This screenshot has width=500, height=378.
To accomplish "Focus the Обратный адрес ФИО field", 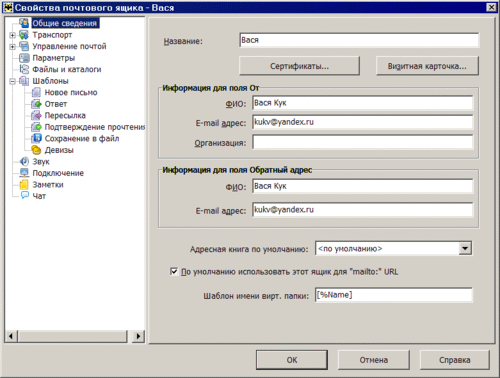I will pos(362,186).
